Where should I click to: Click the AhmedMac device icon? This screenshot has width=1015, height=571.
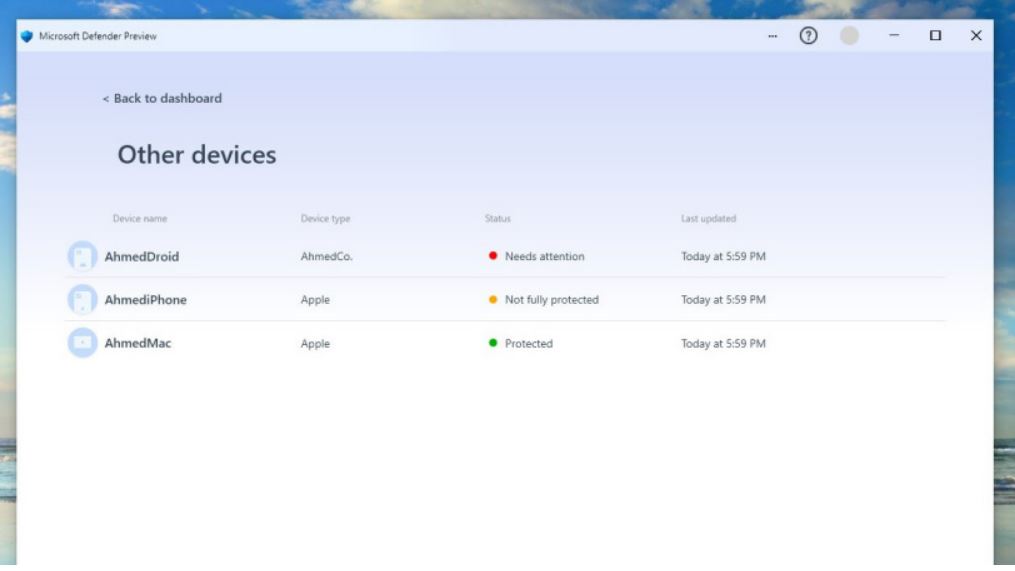(x=82, y=343)
